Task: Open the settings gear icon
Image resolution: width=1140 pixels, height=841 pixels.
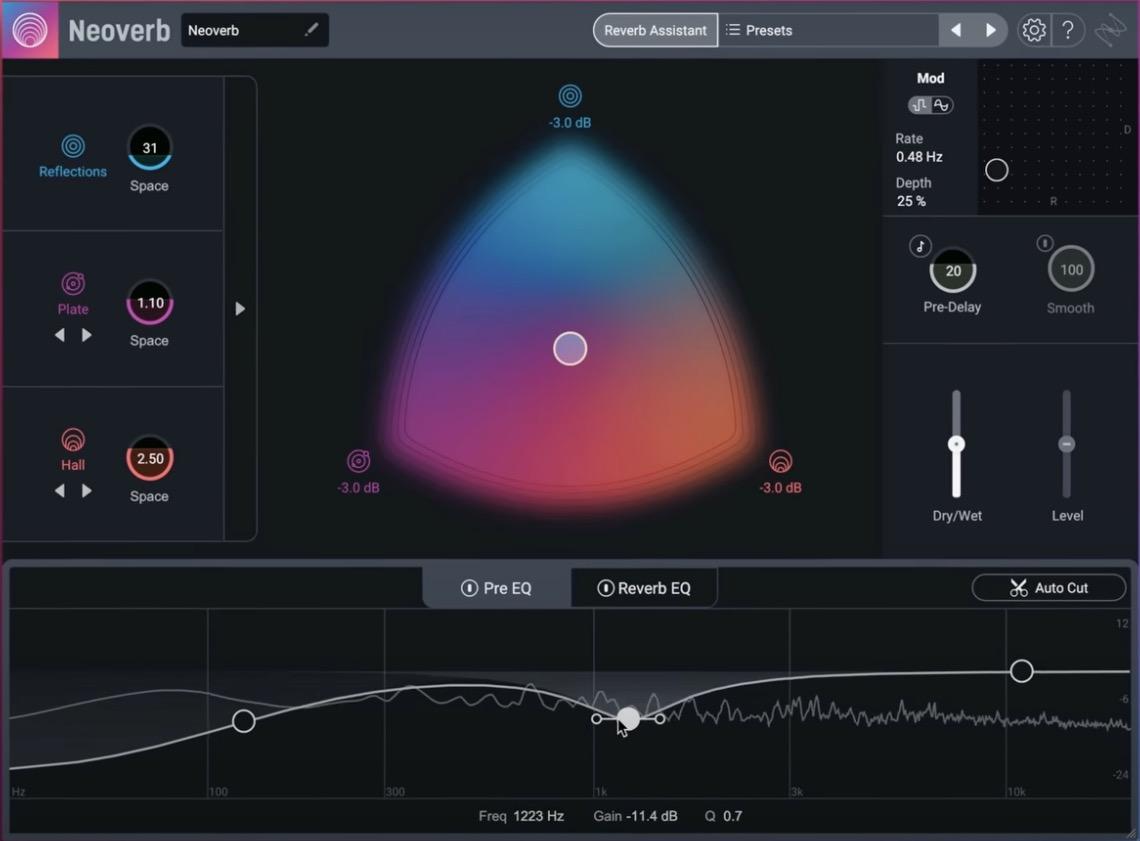Action: 1033,30
